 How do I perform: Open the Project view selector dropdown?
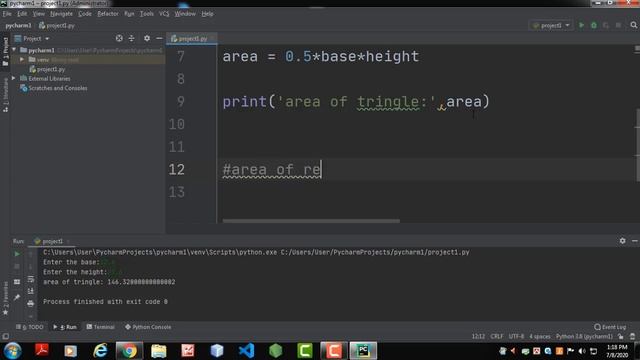(32, 38)
